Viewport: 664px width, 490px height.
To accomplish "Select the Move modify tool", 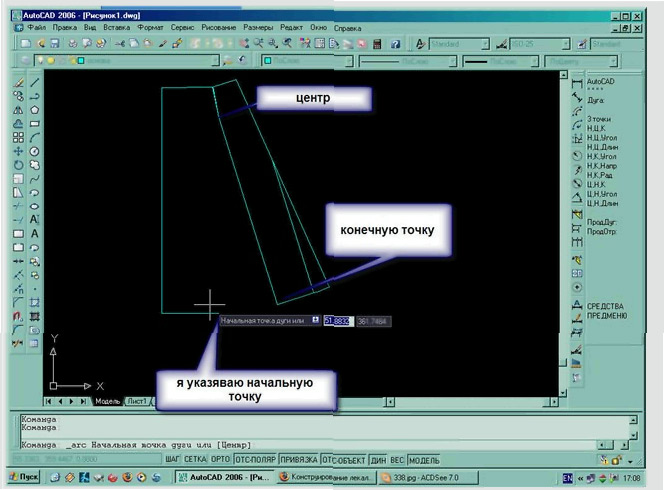I will point(19,151).
